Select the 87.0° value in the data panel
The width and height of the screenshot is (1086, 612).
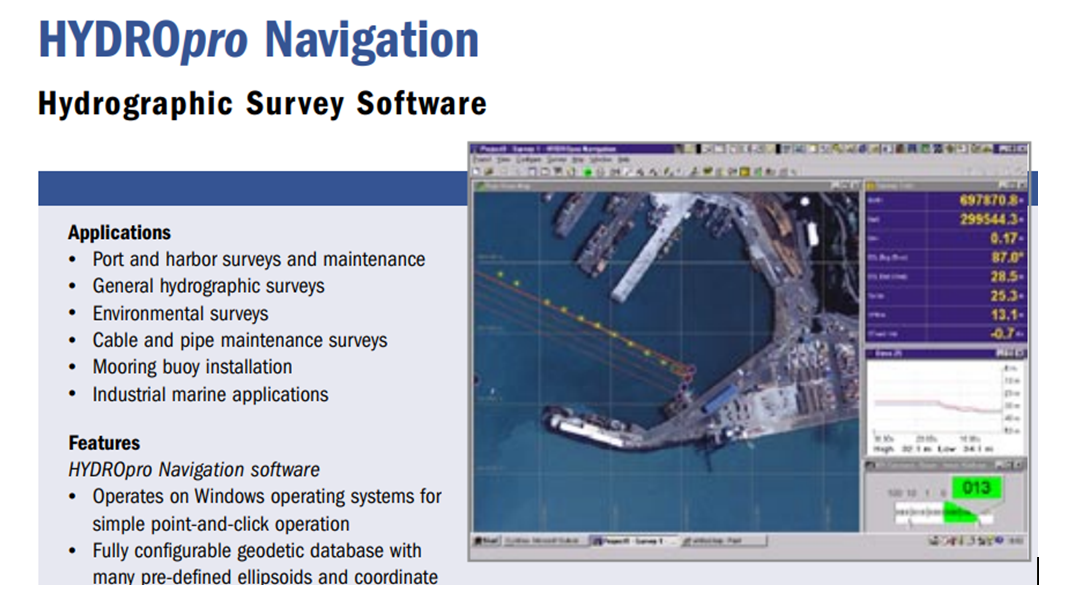click(990, 257)
